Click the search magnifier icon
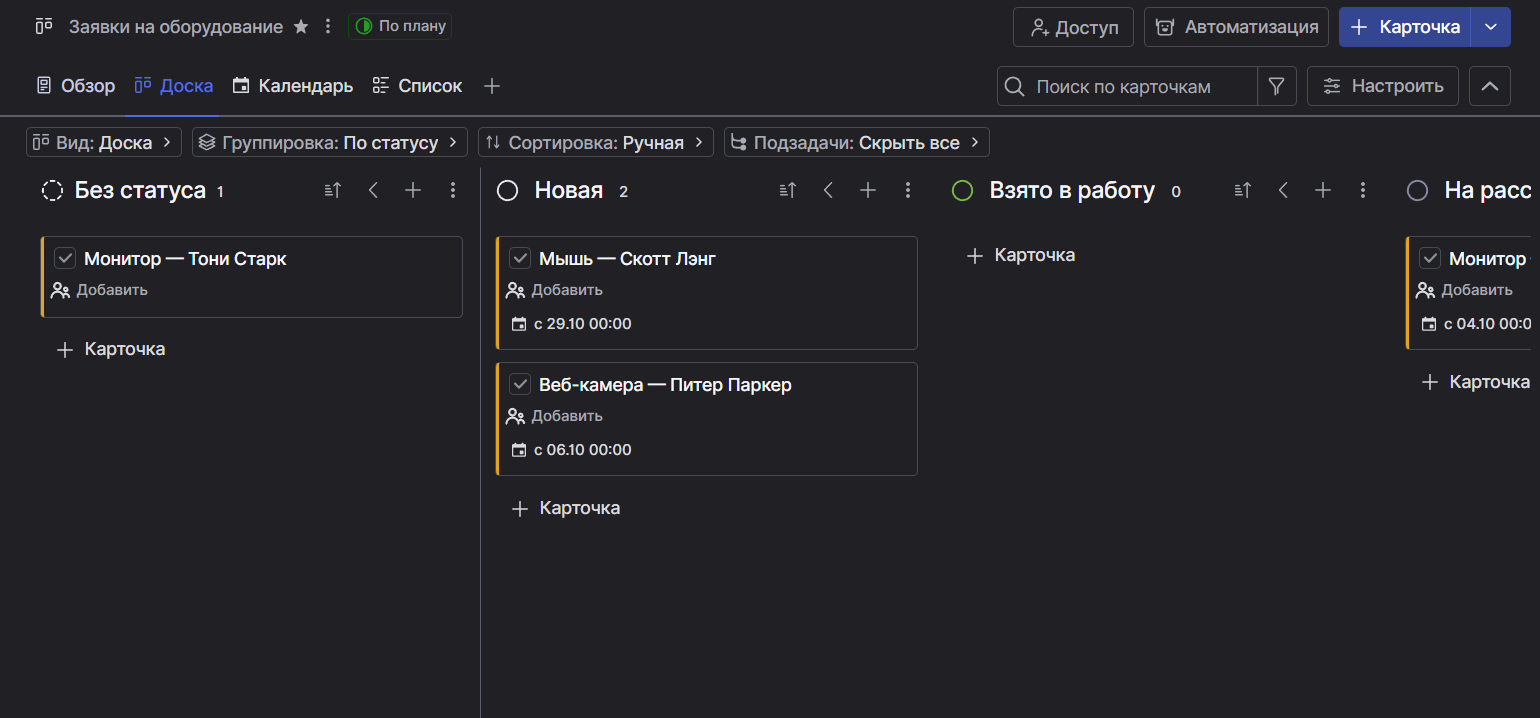 [x=1014, y=86]
